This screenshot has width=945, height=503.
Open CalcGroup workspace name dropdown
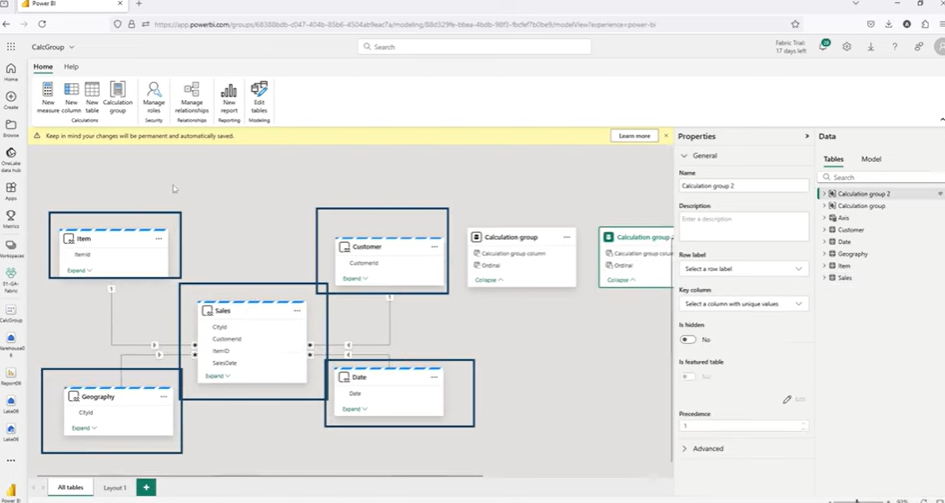click(x=53, y=47)
